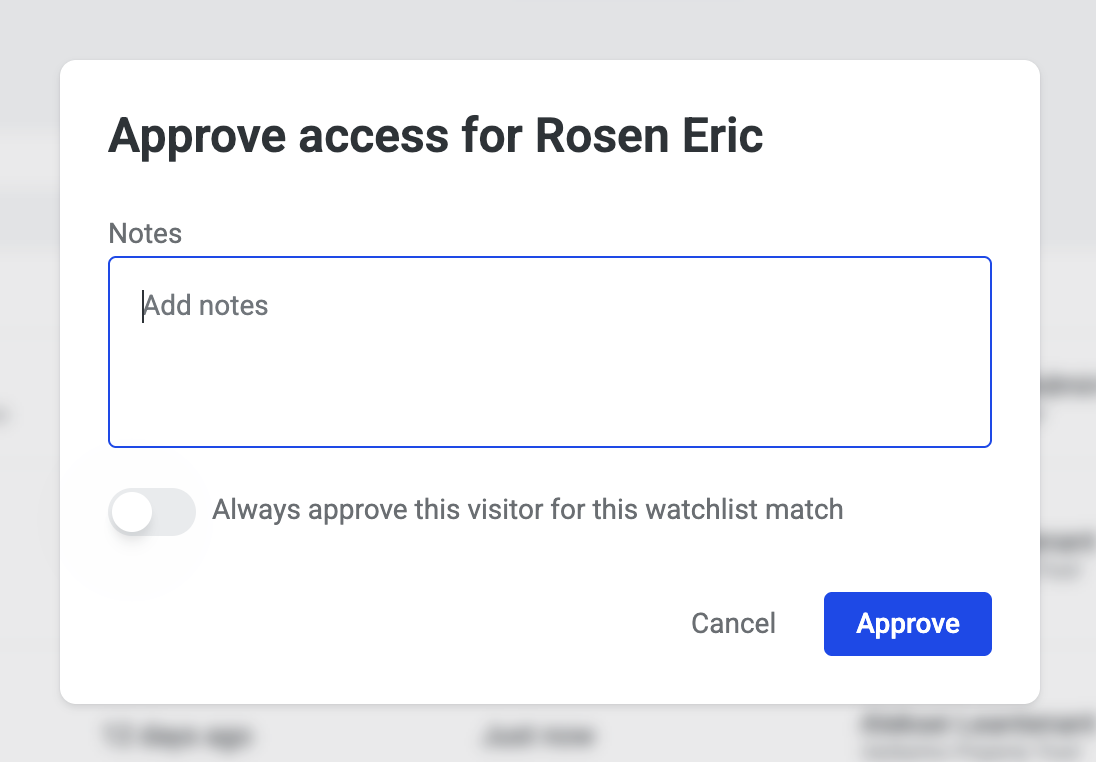Click the 'Add notes' placeholder text
The width and height of the screenshot is (1096, 762).
pos(206,305)
